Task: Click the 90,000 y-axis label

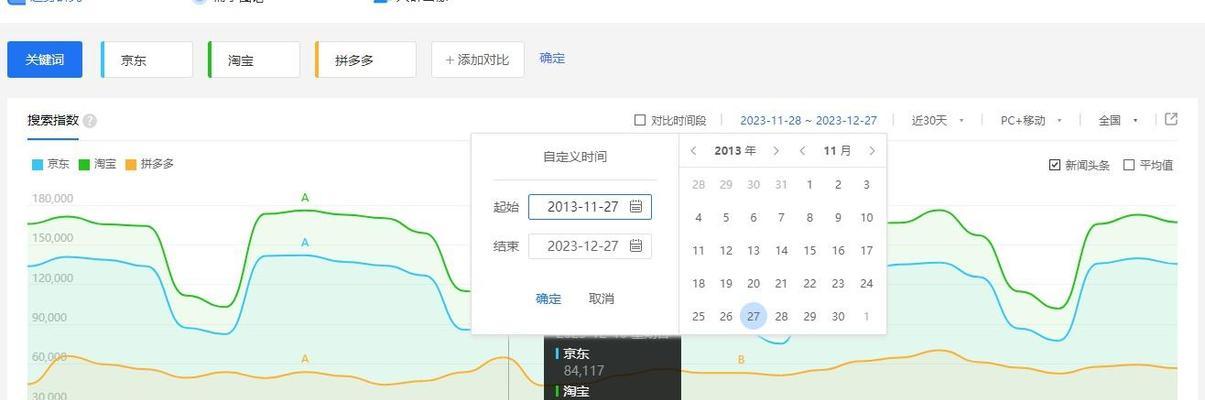Action: [48, 317]
